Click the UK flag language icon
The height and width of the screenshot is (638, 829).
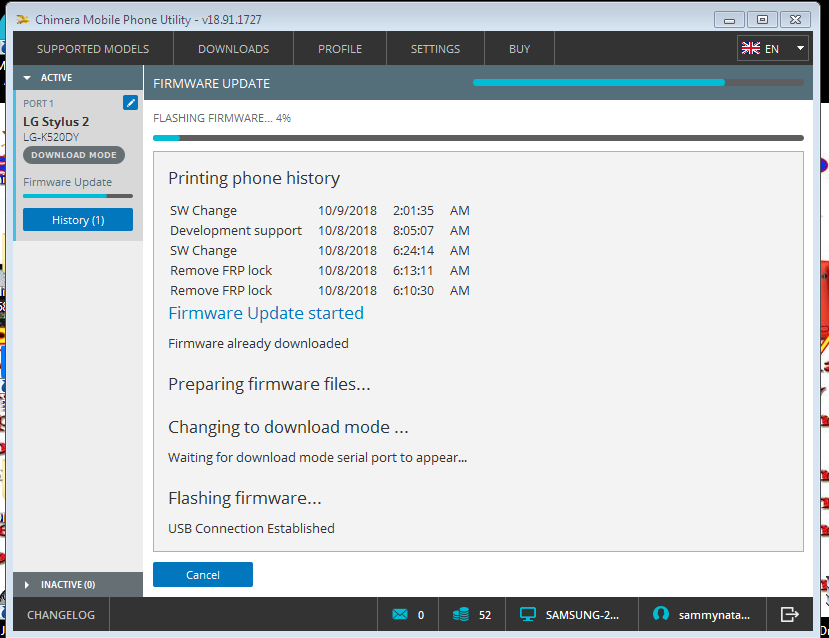[751, 49]
